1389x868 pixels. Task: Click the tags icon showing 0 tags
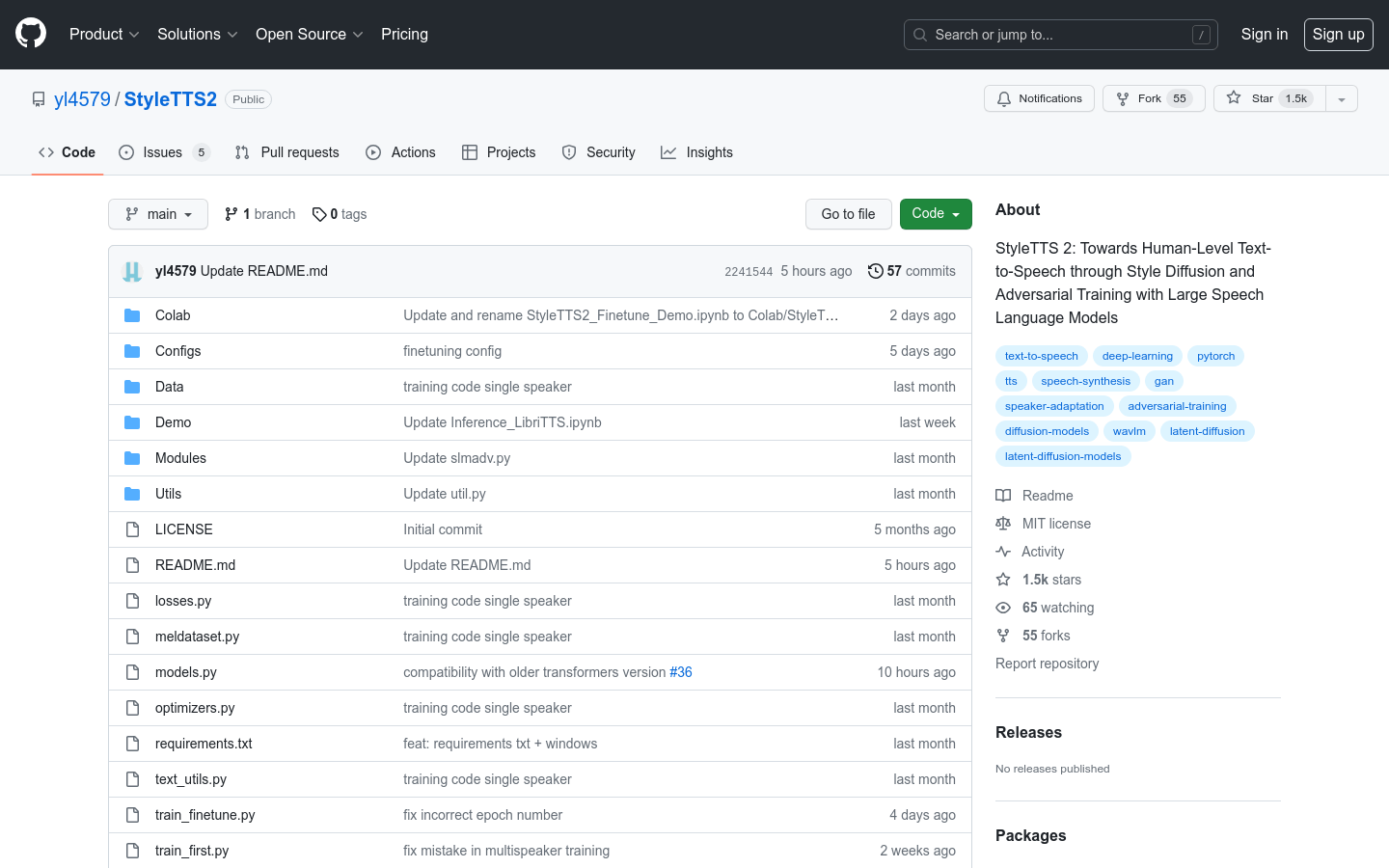(319, 214)
